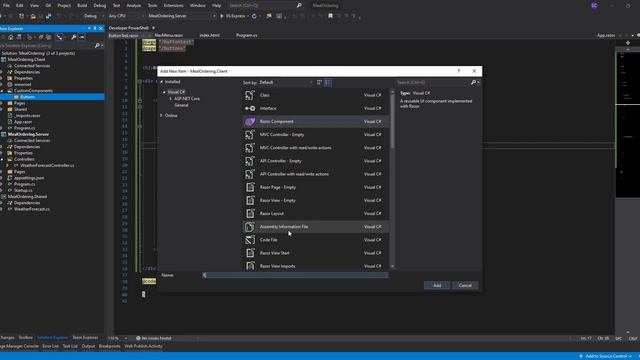Switch to the Program.cs editor tab
The width and height of the screenshot is (640, 360).
click(247, 36)
